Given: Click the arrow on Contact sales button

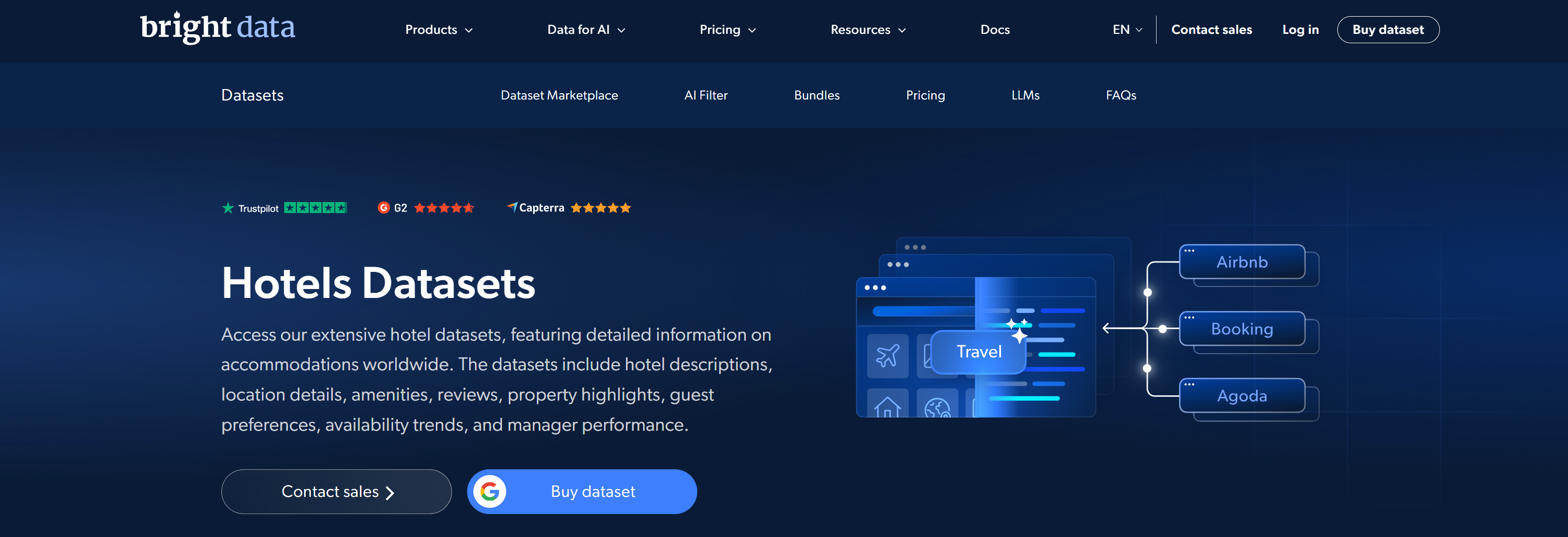Looking at the screenshot, I should [x=392, y=491].
